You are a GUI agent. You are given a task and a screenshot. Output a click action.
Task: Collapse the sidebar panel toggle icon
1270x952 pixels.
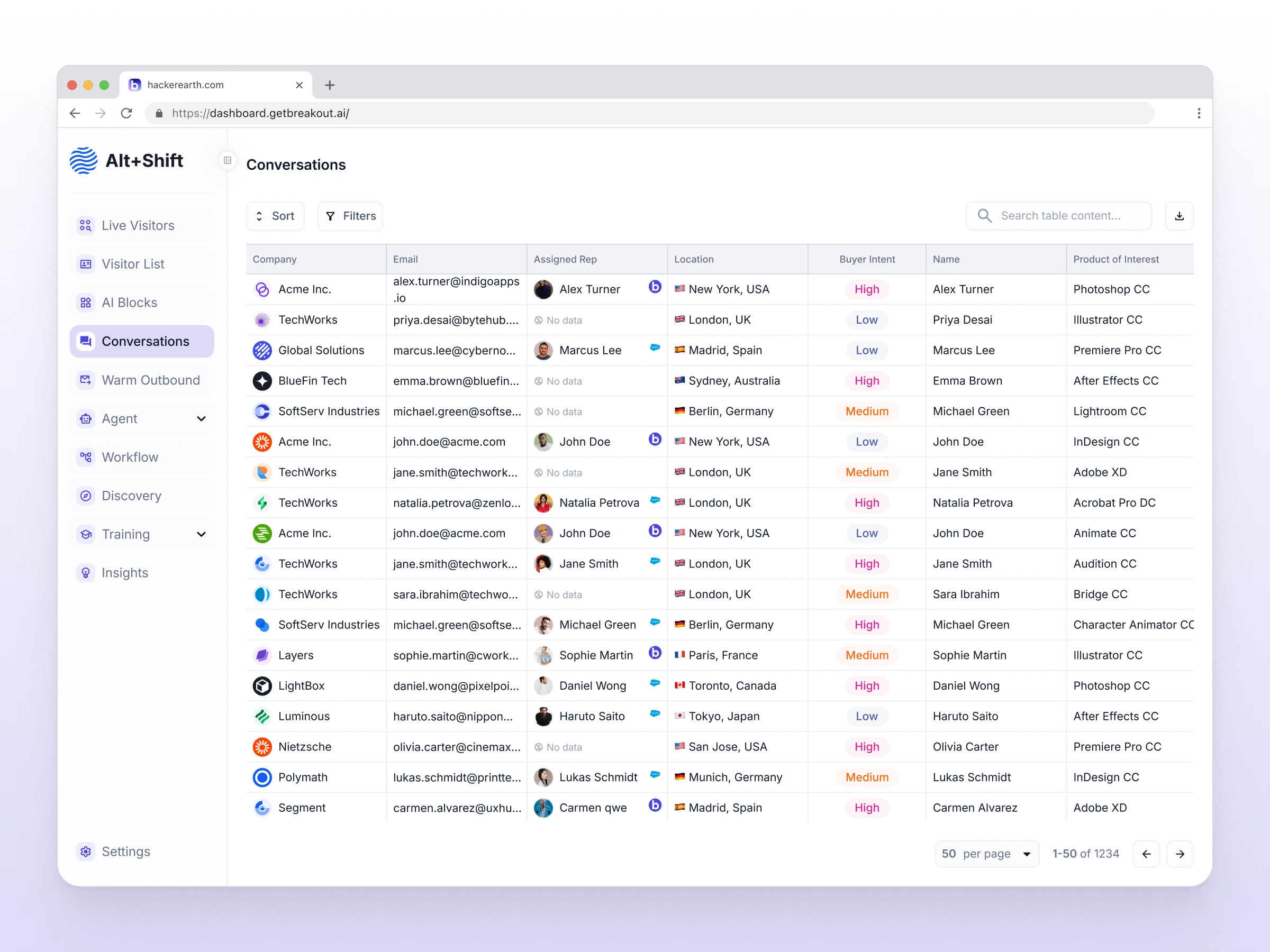[x=228, y=160]
